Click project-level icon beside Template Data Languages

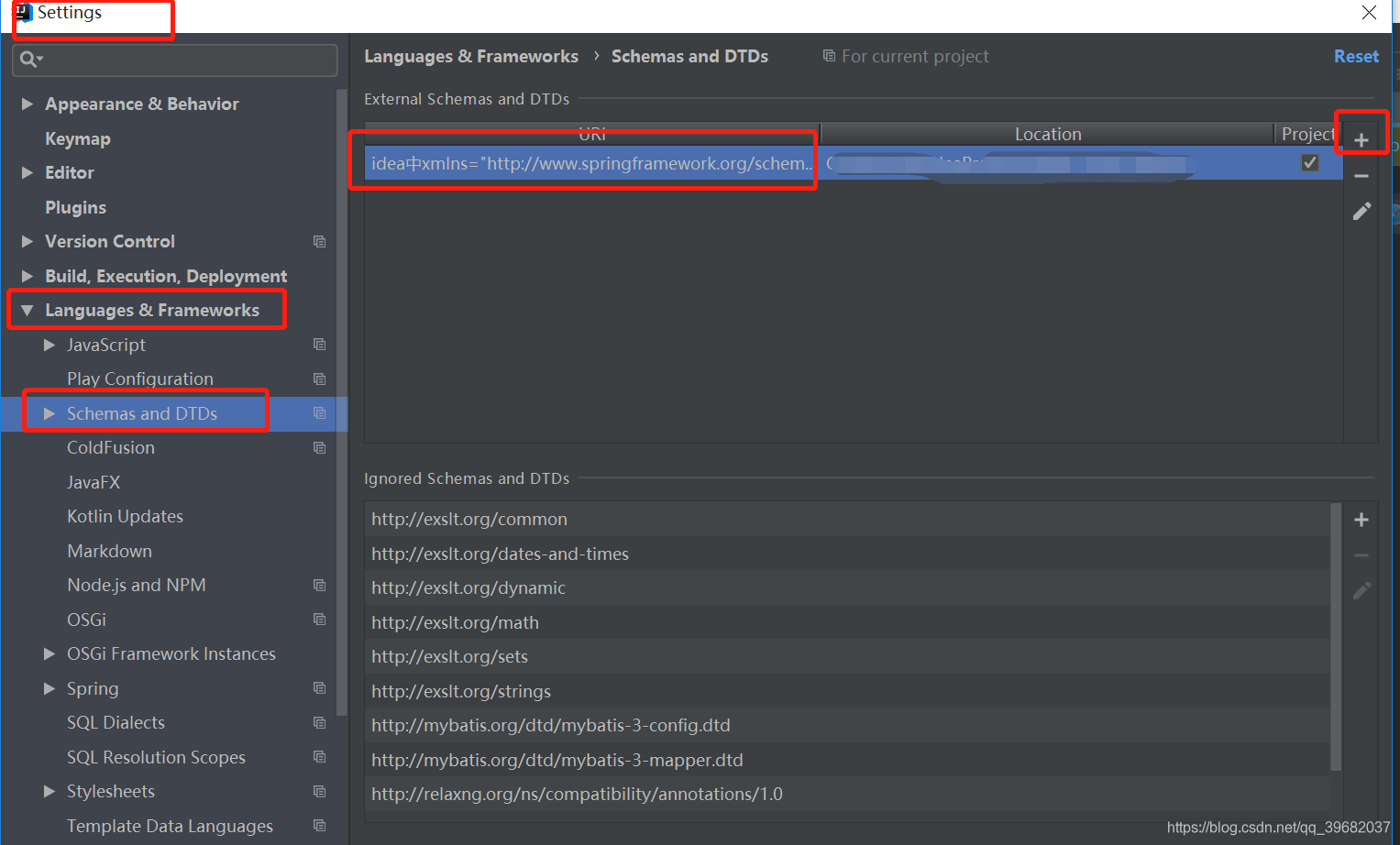tap(319, 826)
